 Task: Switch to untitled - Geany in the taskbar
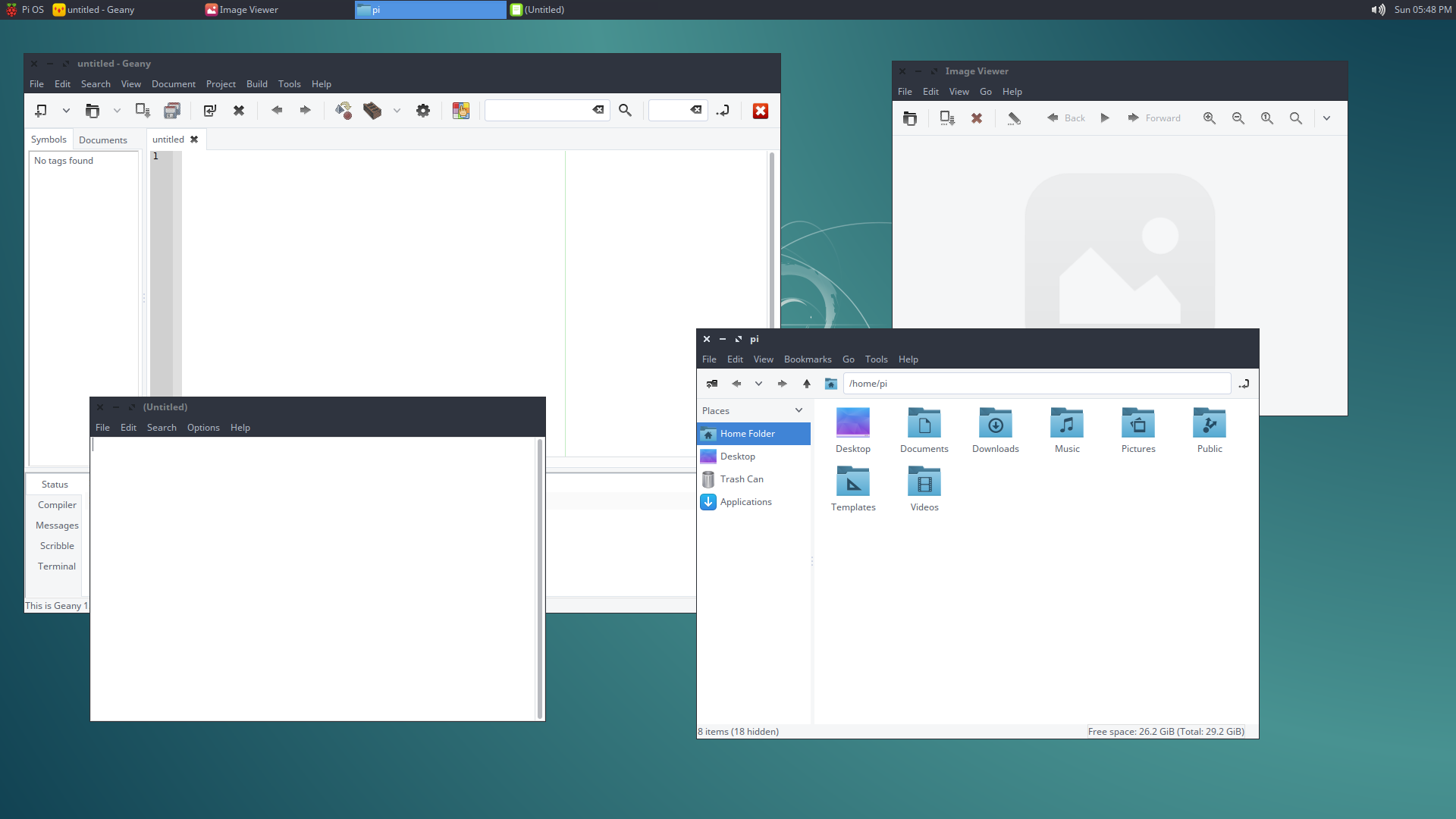tap(127, 10)
